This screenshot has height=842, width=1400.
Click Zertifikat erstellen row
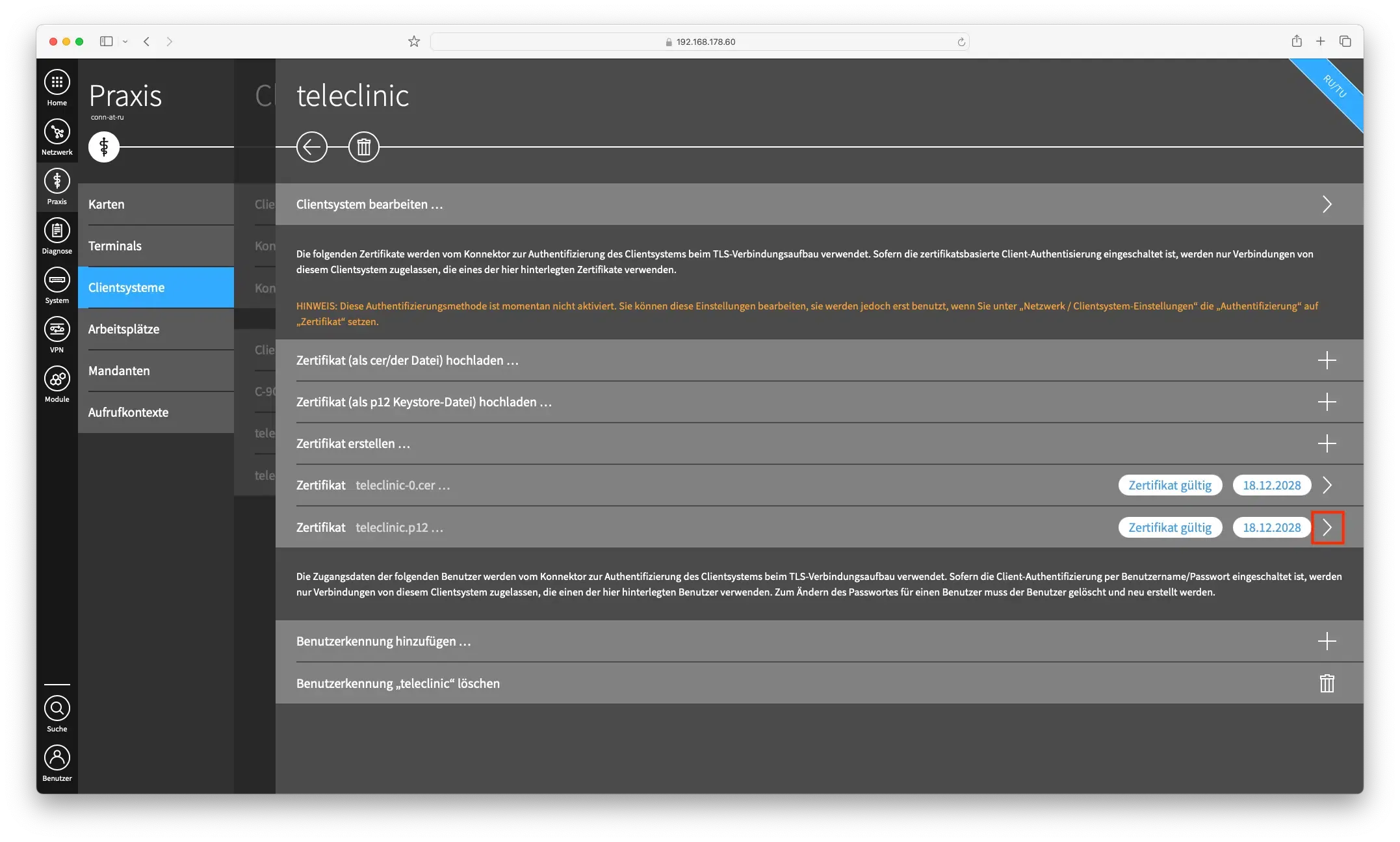click(x=820, y=443)
